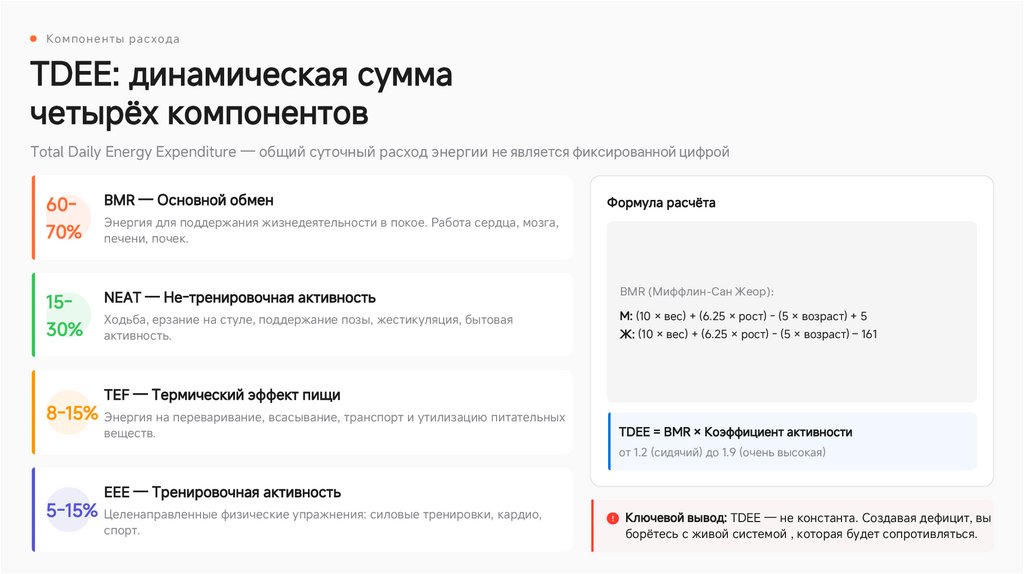Screen dimensions: 1024x574
Task: Select the 5-15% percentage badge
Action: (72, 510)
